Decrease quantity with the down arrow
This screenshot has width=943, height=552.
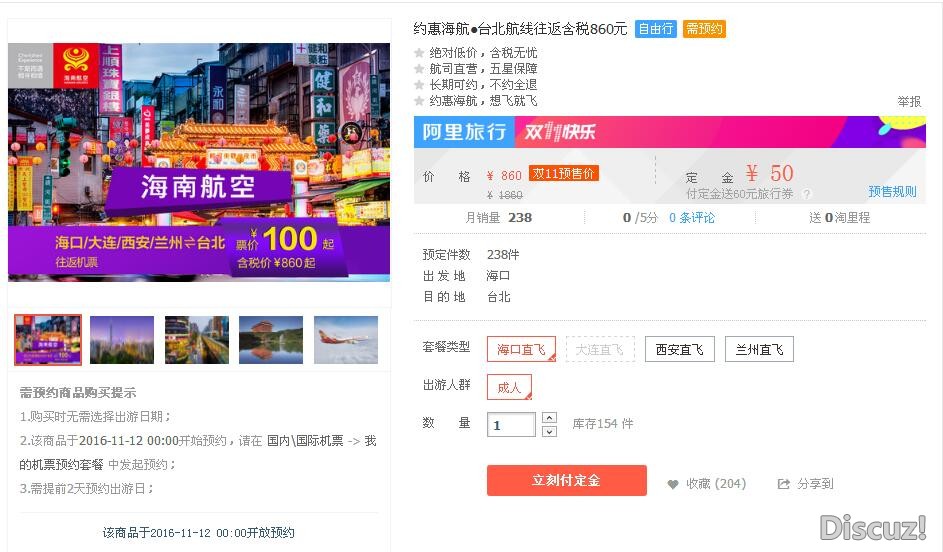pos(549,431)
